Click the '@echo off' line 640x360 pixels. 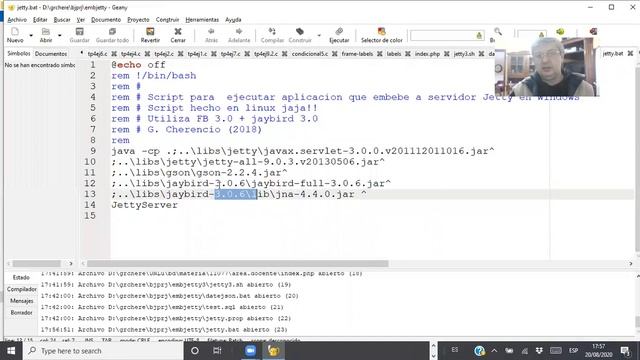[138, 65]
